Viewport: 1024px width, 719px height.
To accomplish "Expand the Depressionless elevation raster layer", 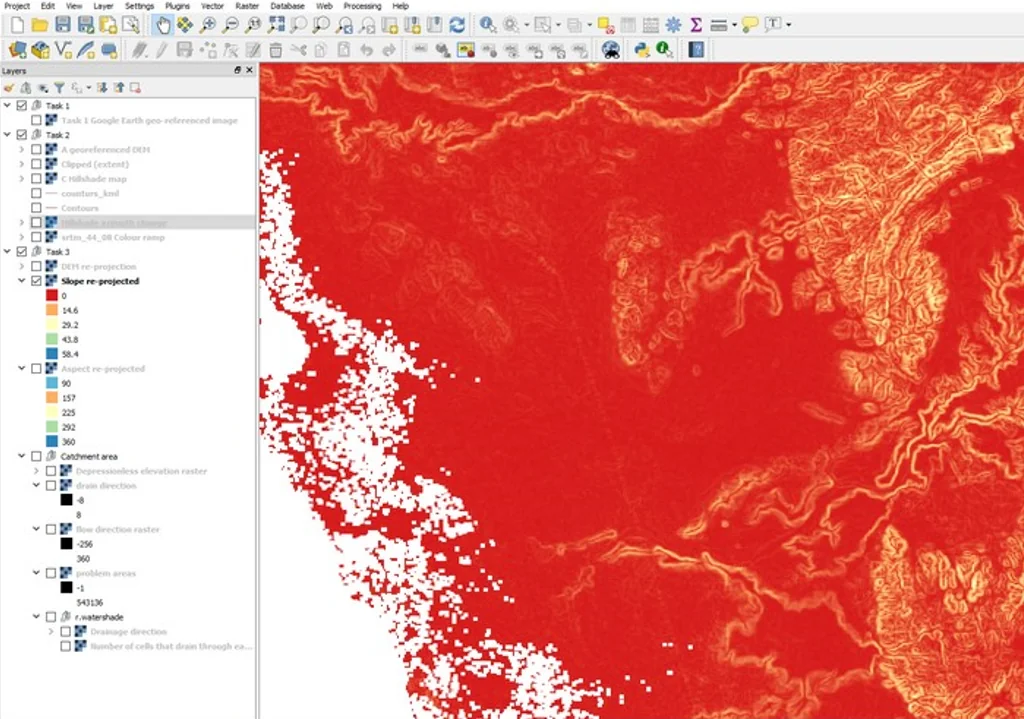I will [x=37, y=471].
